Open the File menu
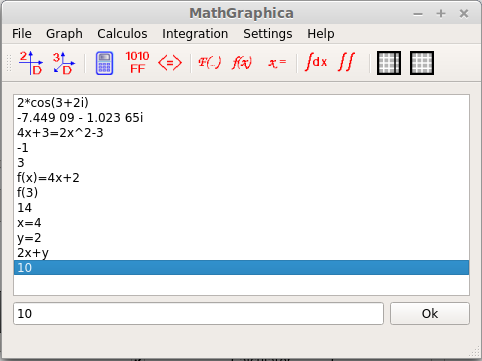The height and width of the screenshot is (361, 482). click(x=22, y=34)
